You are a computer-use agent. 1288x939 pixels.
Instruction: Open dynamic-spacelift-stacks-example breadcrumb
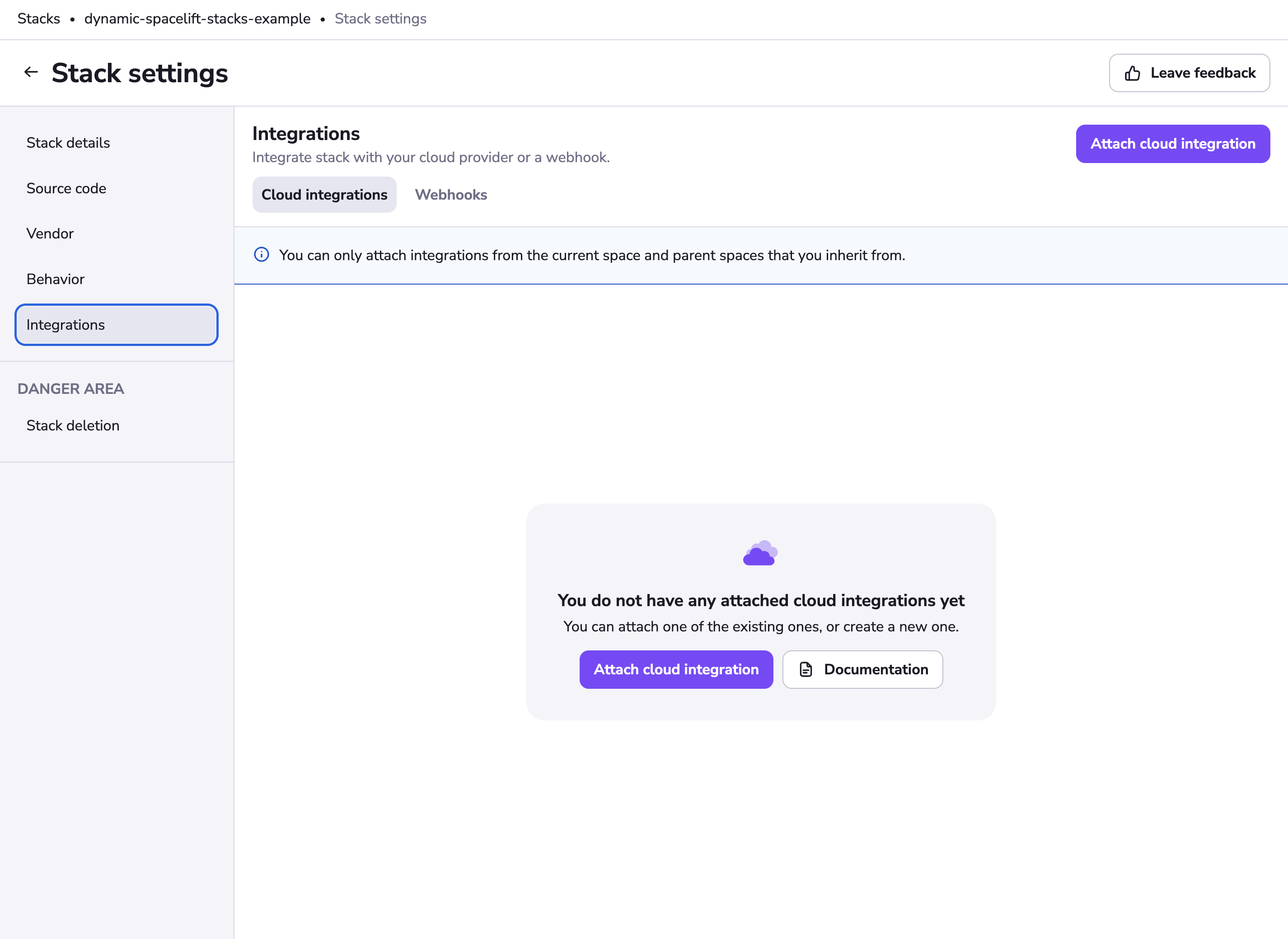(x=197, y=19)
